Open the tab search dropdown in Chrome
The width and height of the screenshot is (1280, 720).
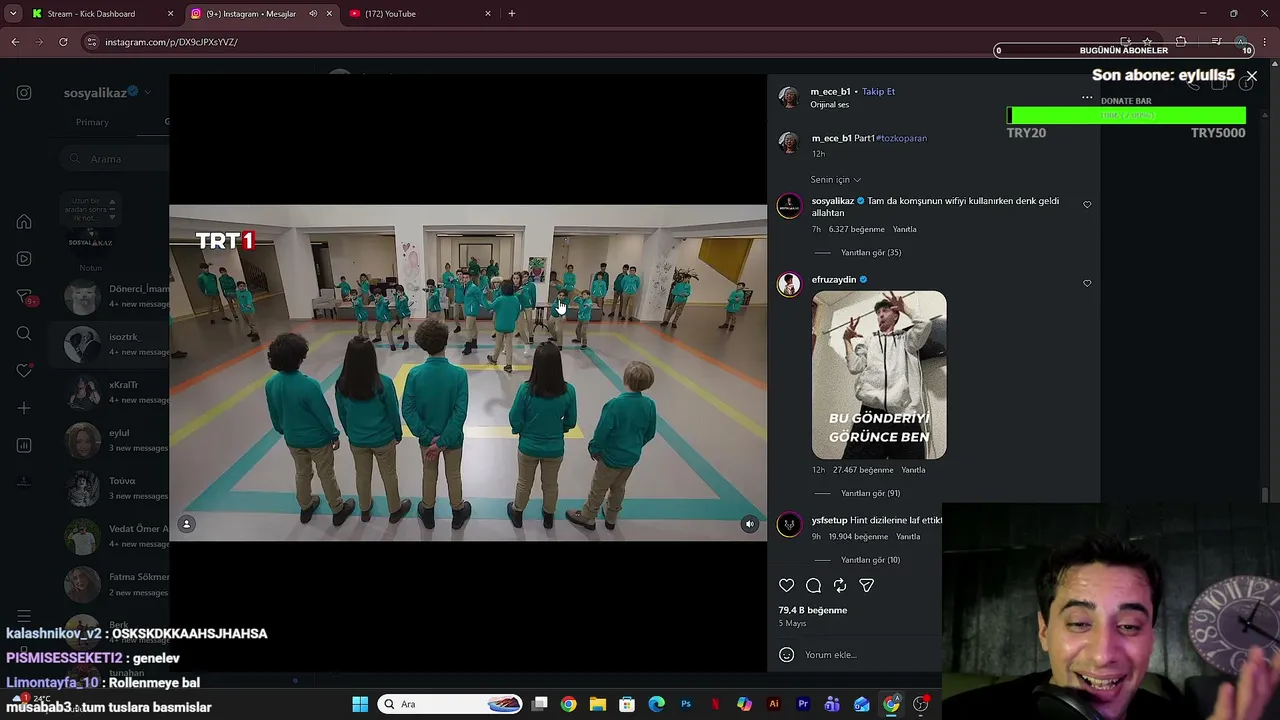[13, 14]
